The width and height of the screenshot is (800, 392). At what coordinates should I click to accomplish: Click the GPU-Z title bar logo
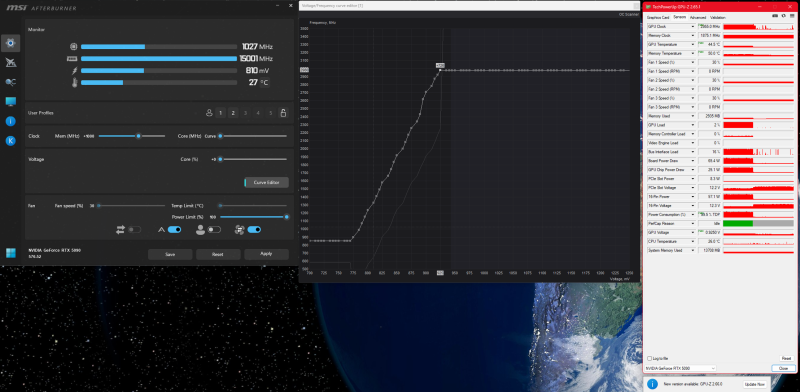tap(648, 7)
